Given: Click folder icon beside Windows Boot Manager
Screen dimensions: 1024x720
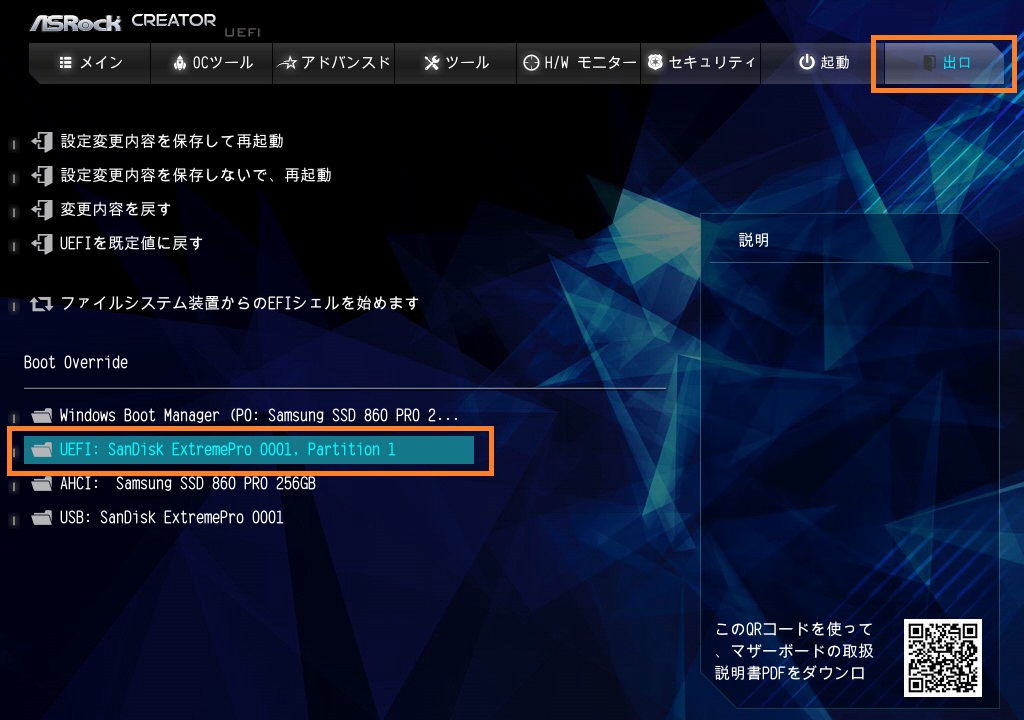Looking at the screenshot, I should coord(42,416).
